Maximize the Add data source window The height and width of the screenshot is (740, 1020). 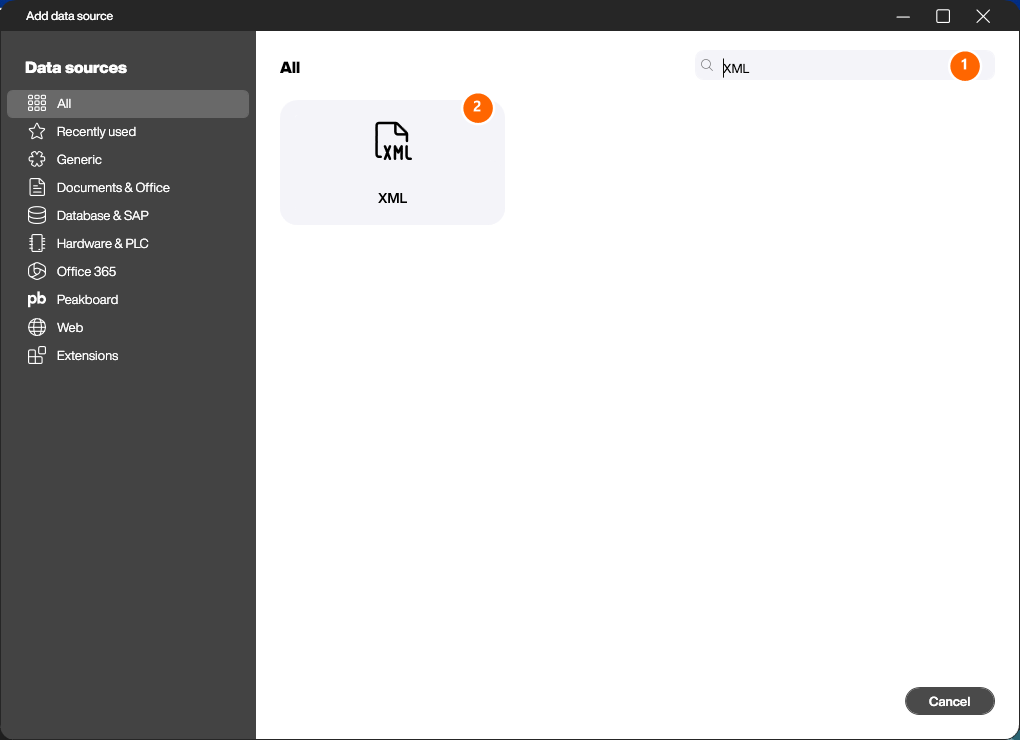coord(943,16)
